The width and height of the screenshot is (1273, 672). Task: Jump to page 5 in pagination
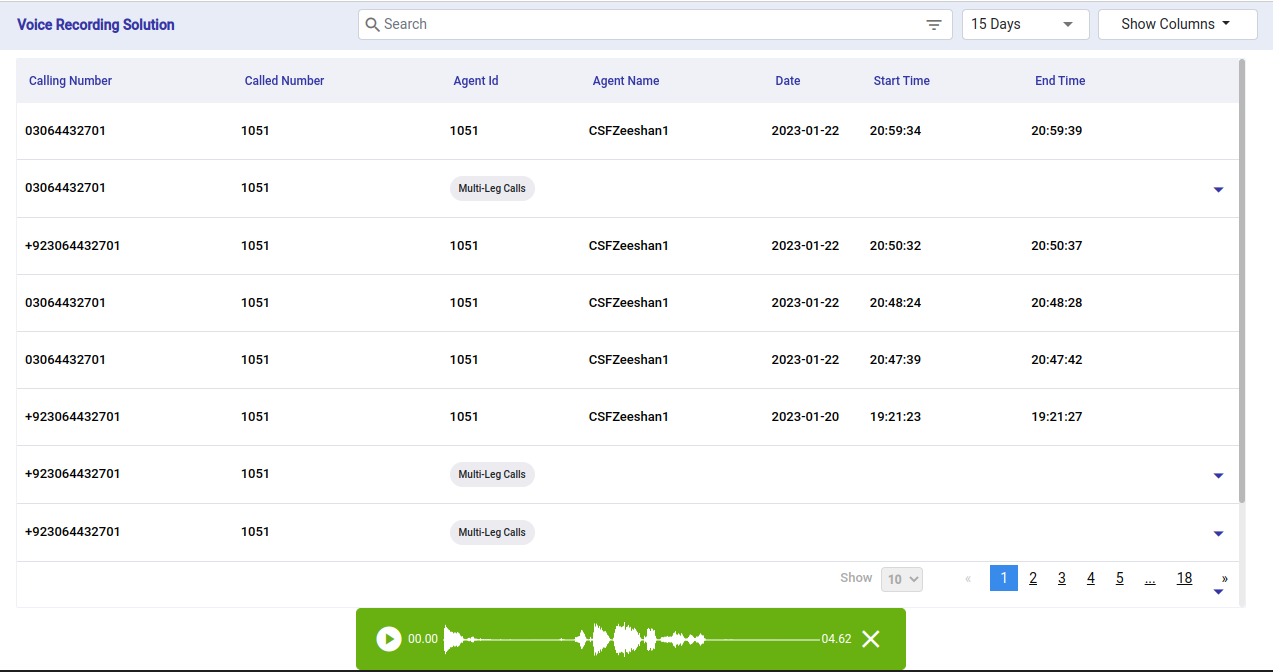click(x=1119, y=578)
